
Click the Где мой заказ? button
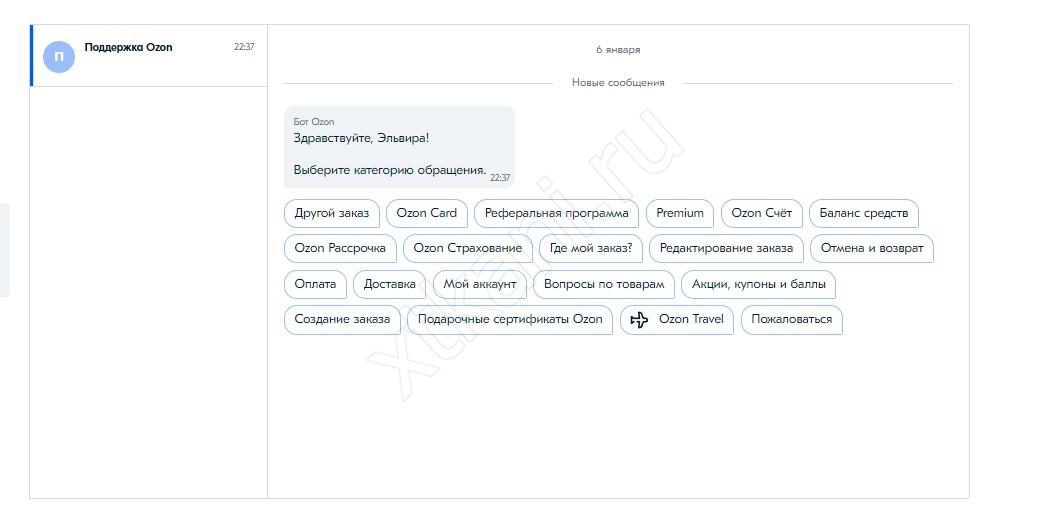[591, 248]
